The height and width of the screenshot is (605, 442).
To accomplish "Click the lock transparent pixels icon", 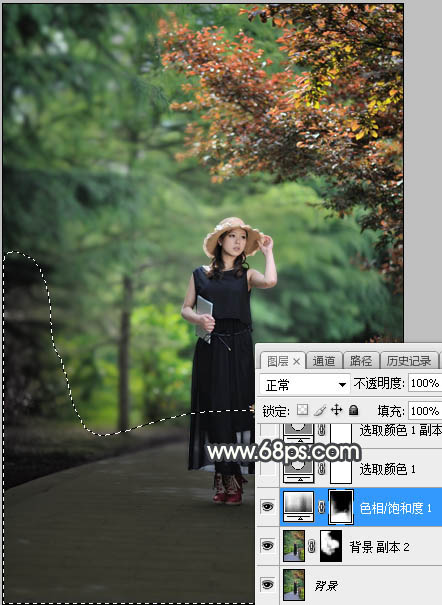I will pyautogui.click(x=302, y=410).
